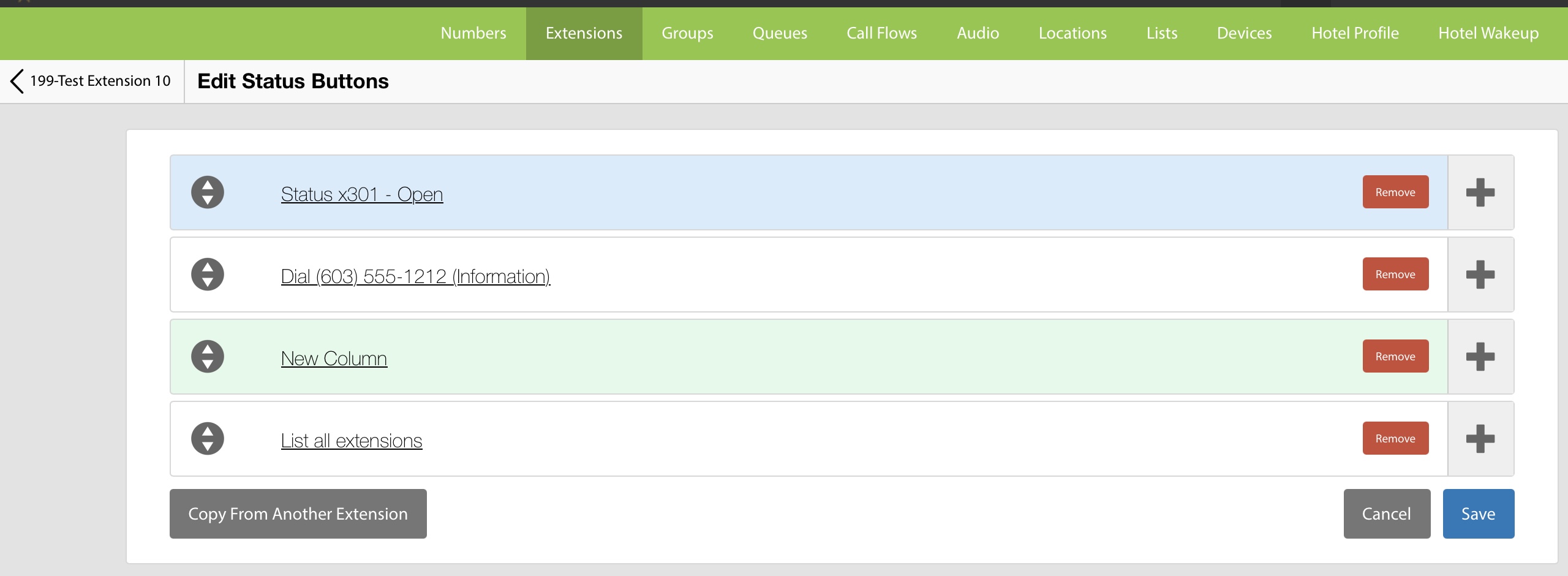The image size is (1568, 576).
Task: Click reorder handle next to List all extensions
Action: 208,439
